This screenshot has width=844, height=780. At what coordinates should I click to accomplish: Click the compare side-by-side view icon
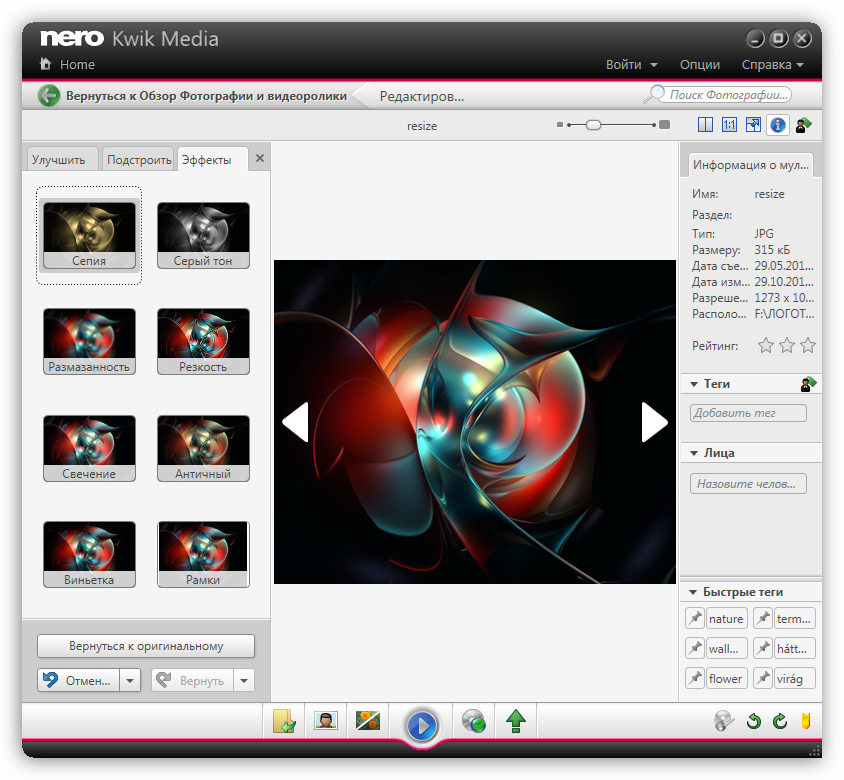click(705, 125)
